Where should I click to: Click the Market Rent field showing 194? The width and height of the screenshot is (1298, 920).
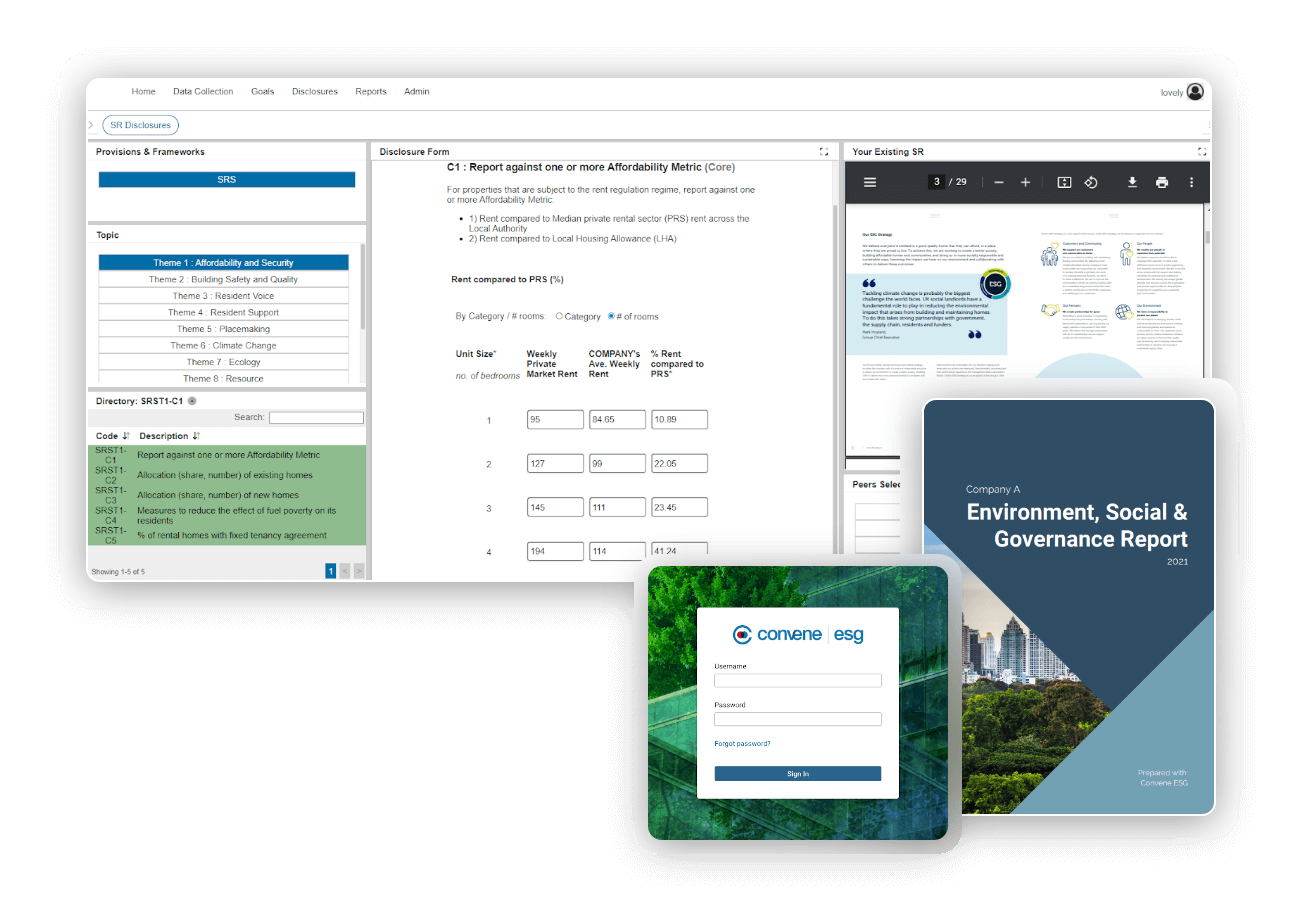tap(555, 550)
